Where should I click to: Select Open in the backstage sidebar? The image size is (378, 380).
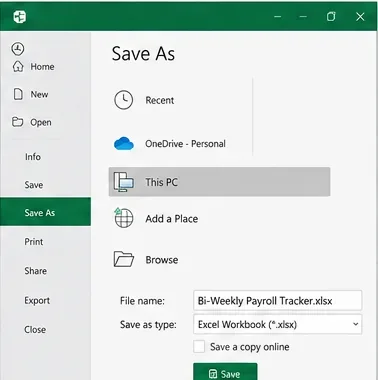(x=41, y=122)
